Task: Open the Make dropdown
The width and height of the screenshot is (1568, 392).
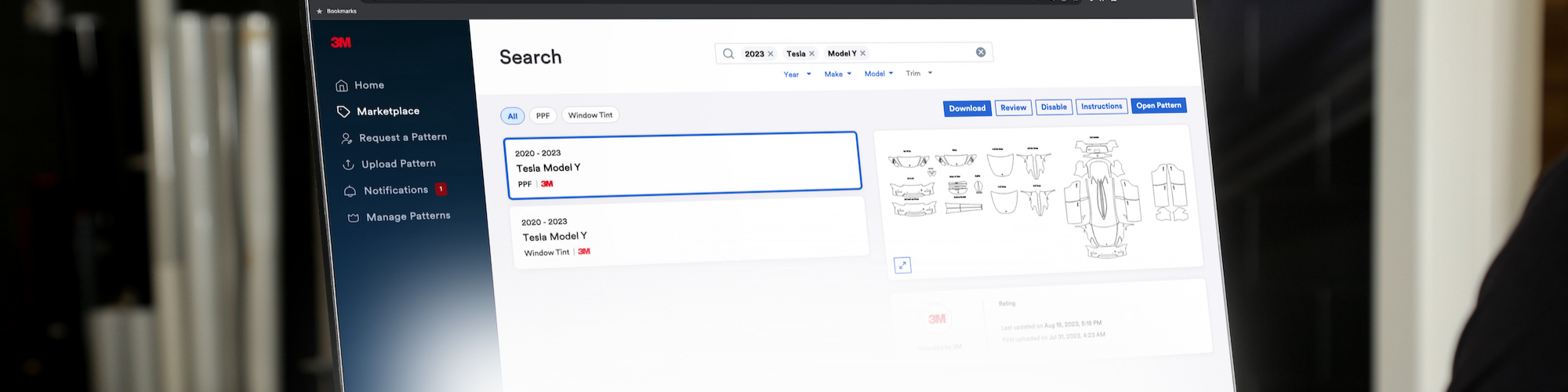Action: point(837,74)
